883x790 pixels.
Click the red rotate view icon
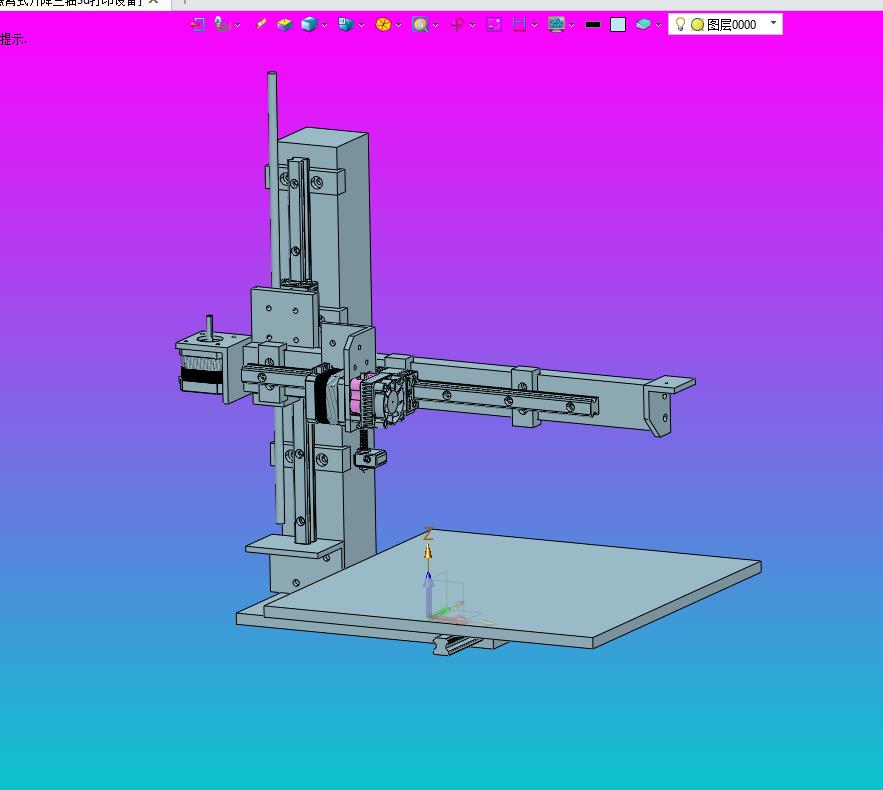click(x=457, y=24)
